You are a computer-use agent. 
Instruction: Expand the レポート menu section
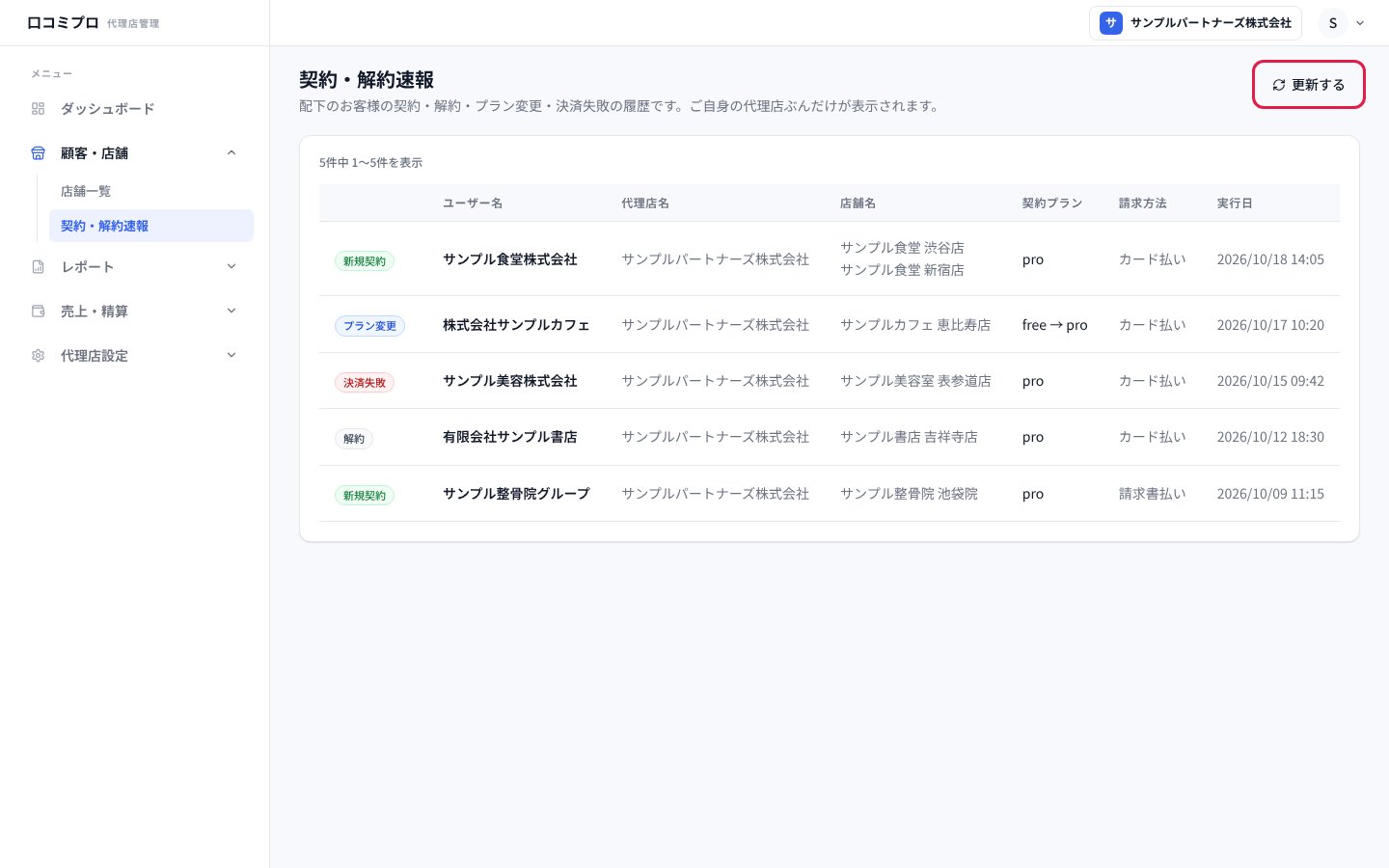point(231,267)
